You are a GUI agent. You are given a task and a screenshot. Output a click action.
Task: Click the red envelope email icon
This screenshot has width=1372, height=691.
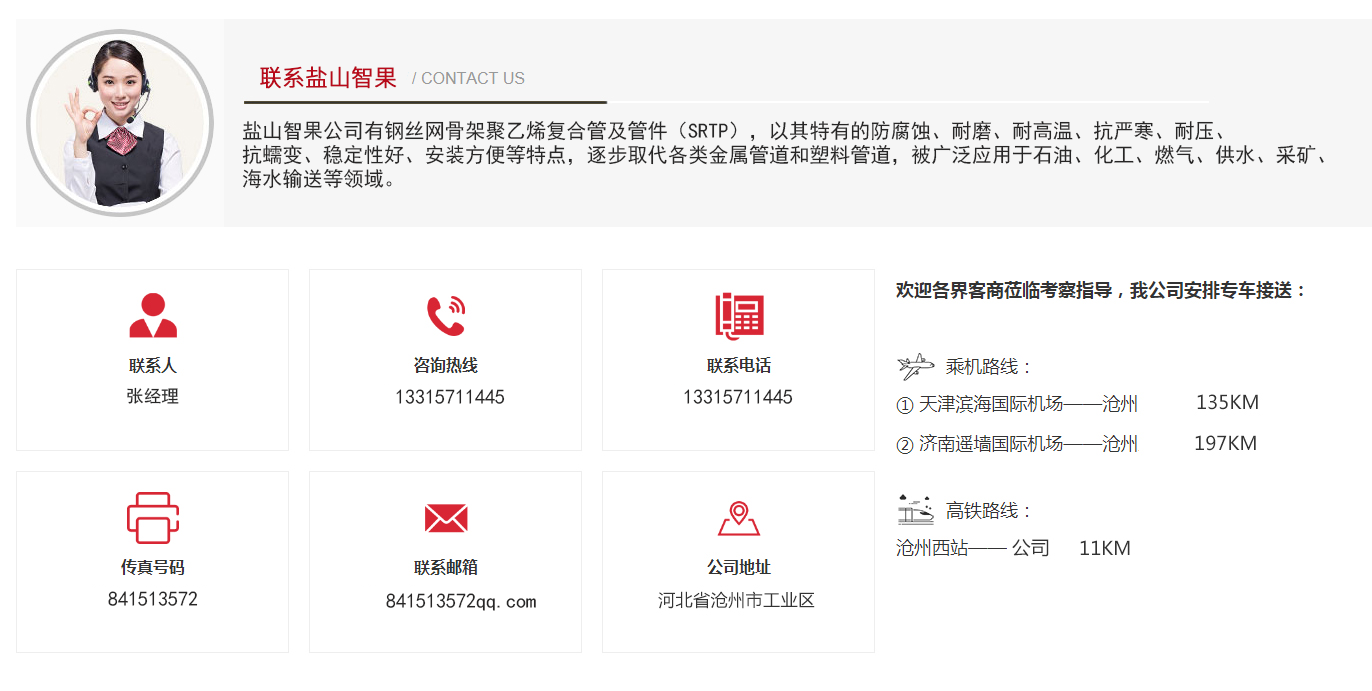click(x=445, y=518)
